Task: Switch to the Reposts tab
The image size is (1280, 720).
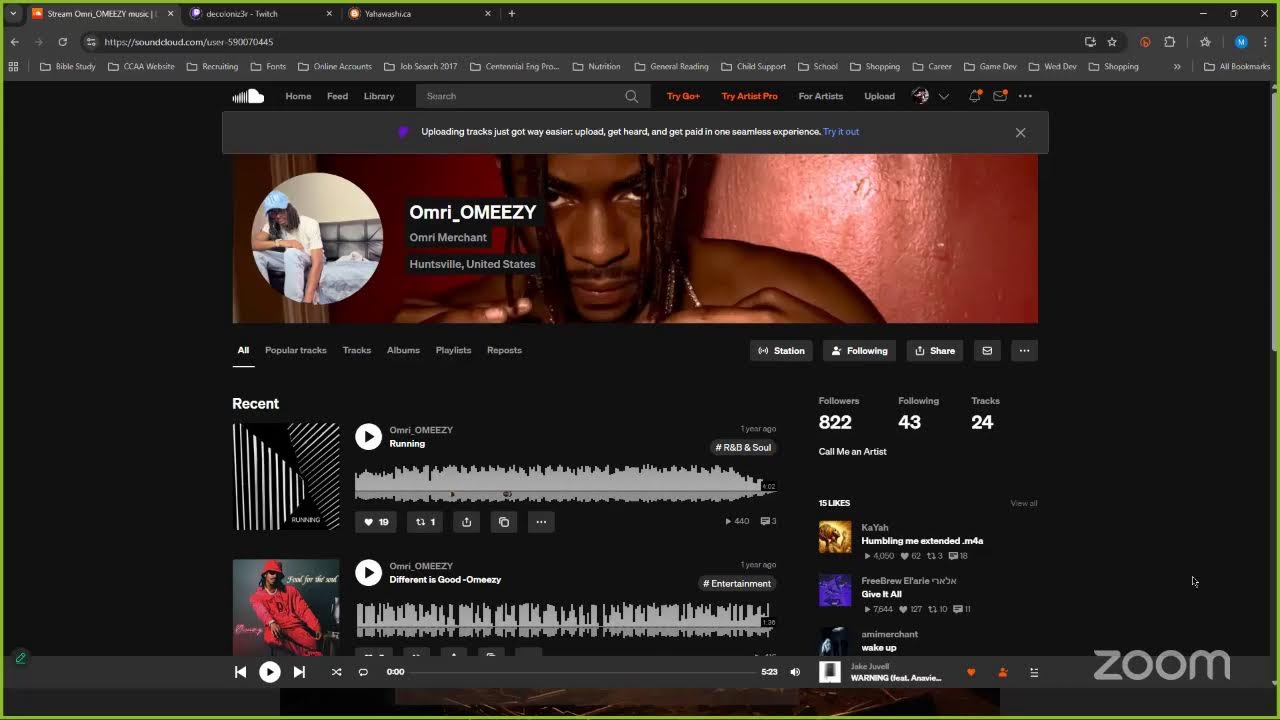Action: pos(504,350)
